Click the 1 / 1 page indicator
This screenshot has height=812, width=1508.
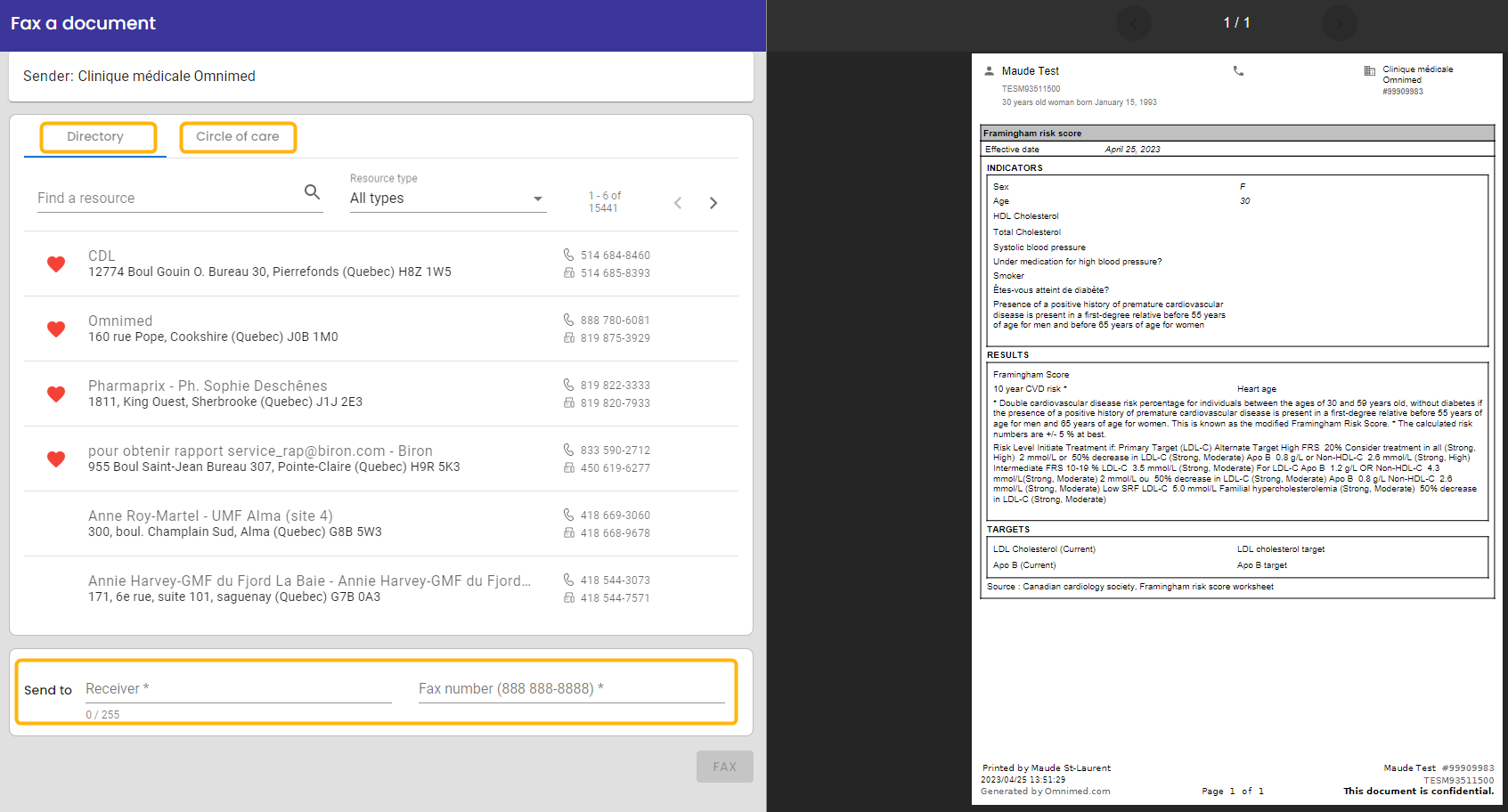(x=1236, y=23)
